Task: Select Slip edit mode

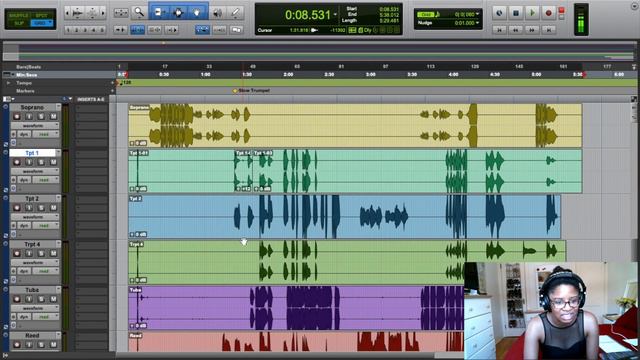Action: pyautogui.click(x=19, y=23)
